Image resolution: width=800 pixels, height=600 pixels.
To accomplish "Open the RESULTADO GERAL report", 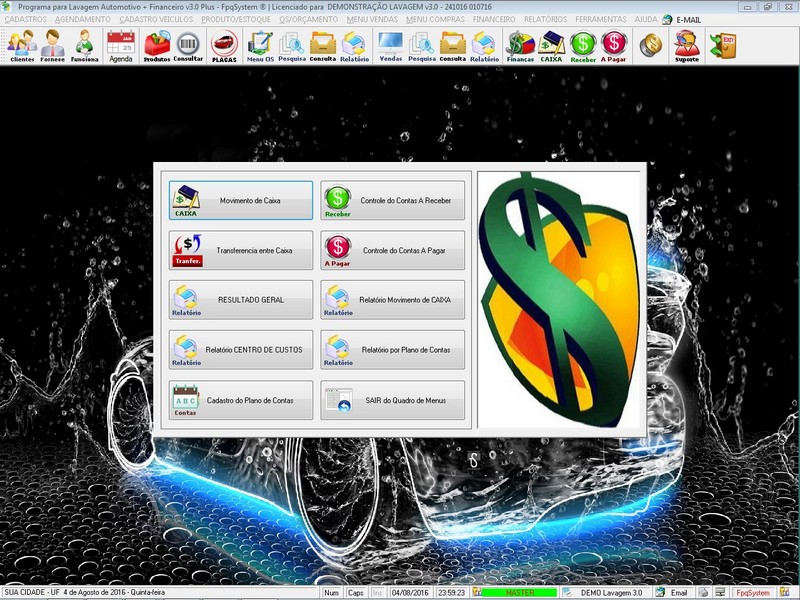I will [241, 300].
